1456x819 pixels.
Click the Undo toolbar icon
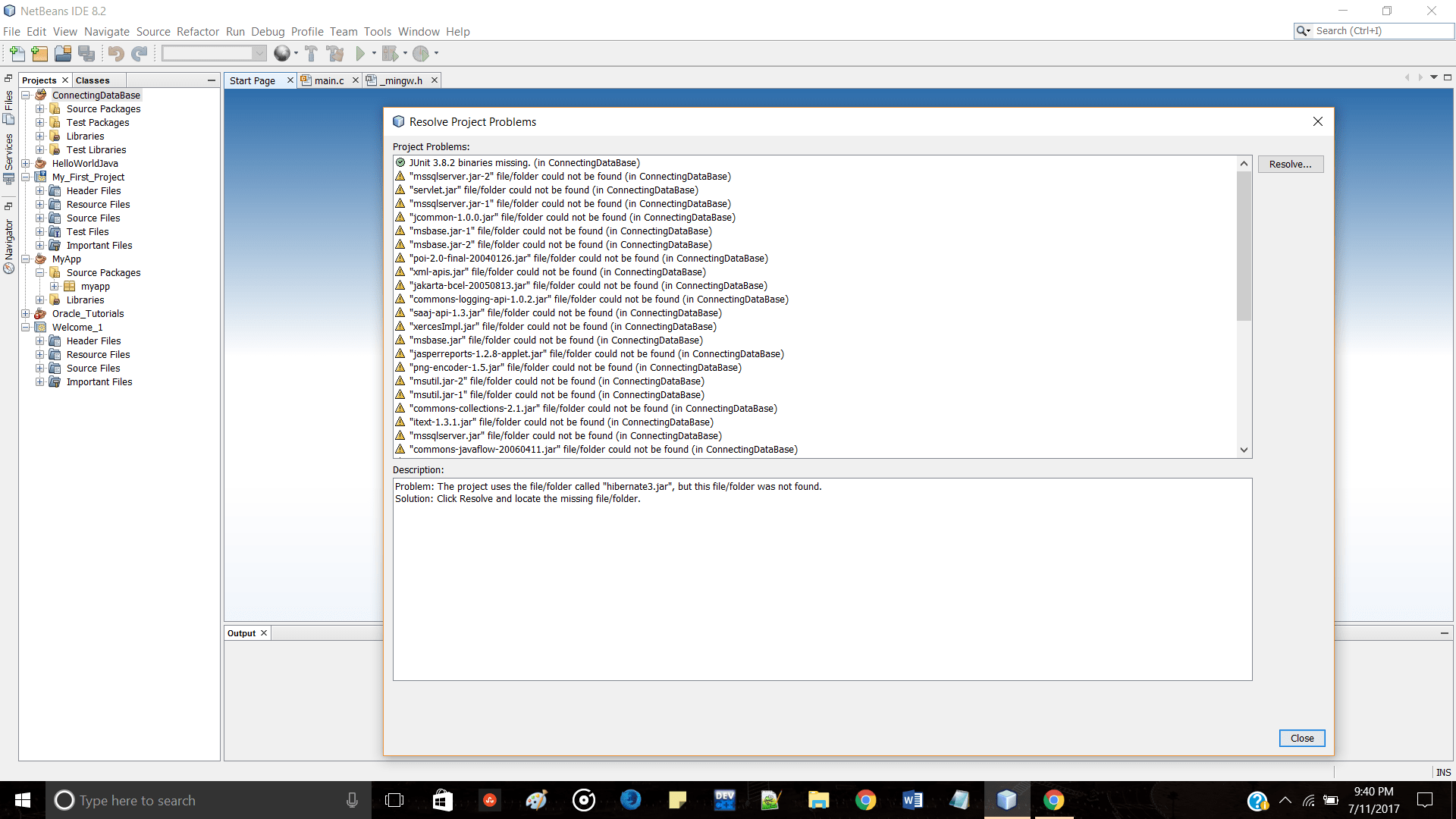(115, 53)
